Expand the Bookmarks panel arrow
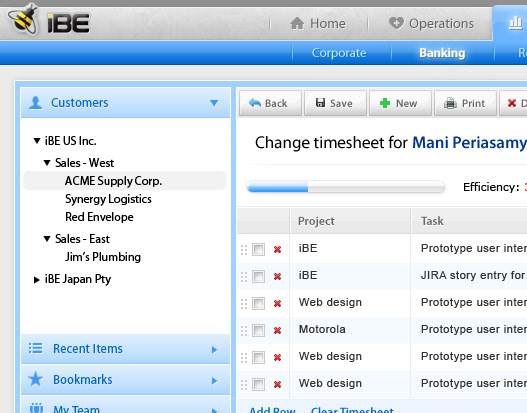The width and height of the screenshot is (527, 413). pos(214,381)
